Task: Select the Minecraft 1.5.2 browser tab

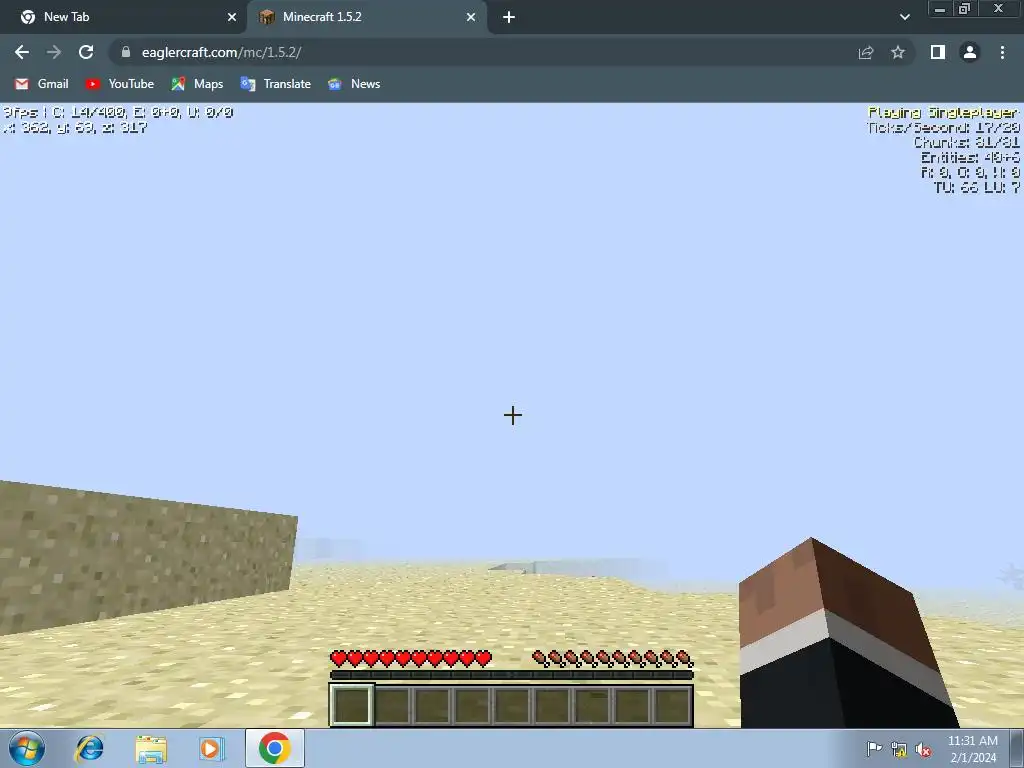Action: [366, 17]
